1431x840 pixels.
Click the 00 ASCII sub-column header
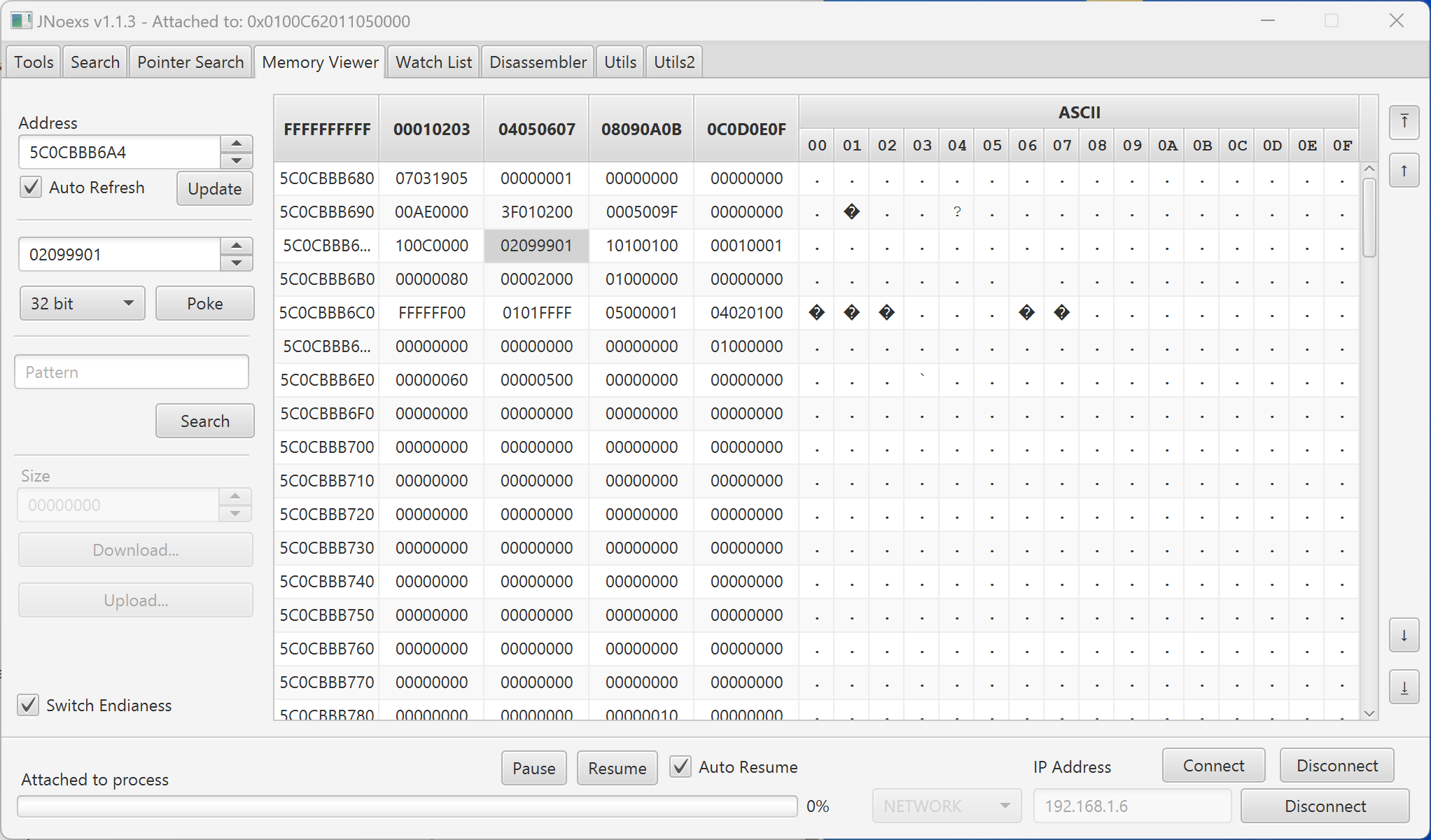click(x=816, y=146)
